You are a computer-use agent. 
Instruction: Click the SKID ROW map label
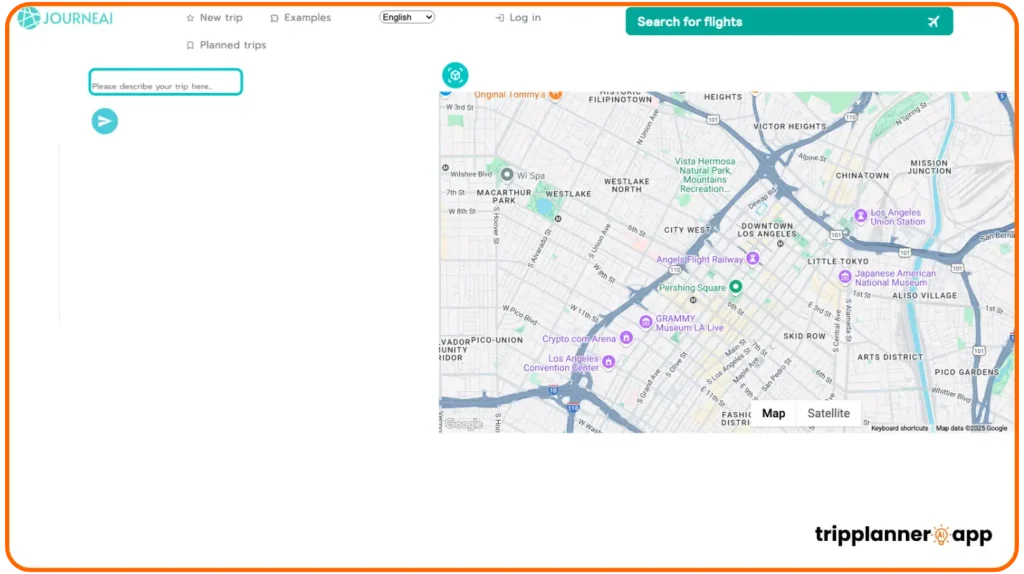[x=805, y=336]
